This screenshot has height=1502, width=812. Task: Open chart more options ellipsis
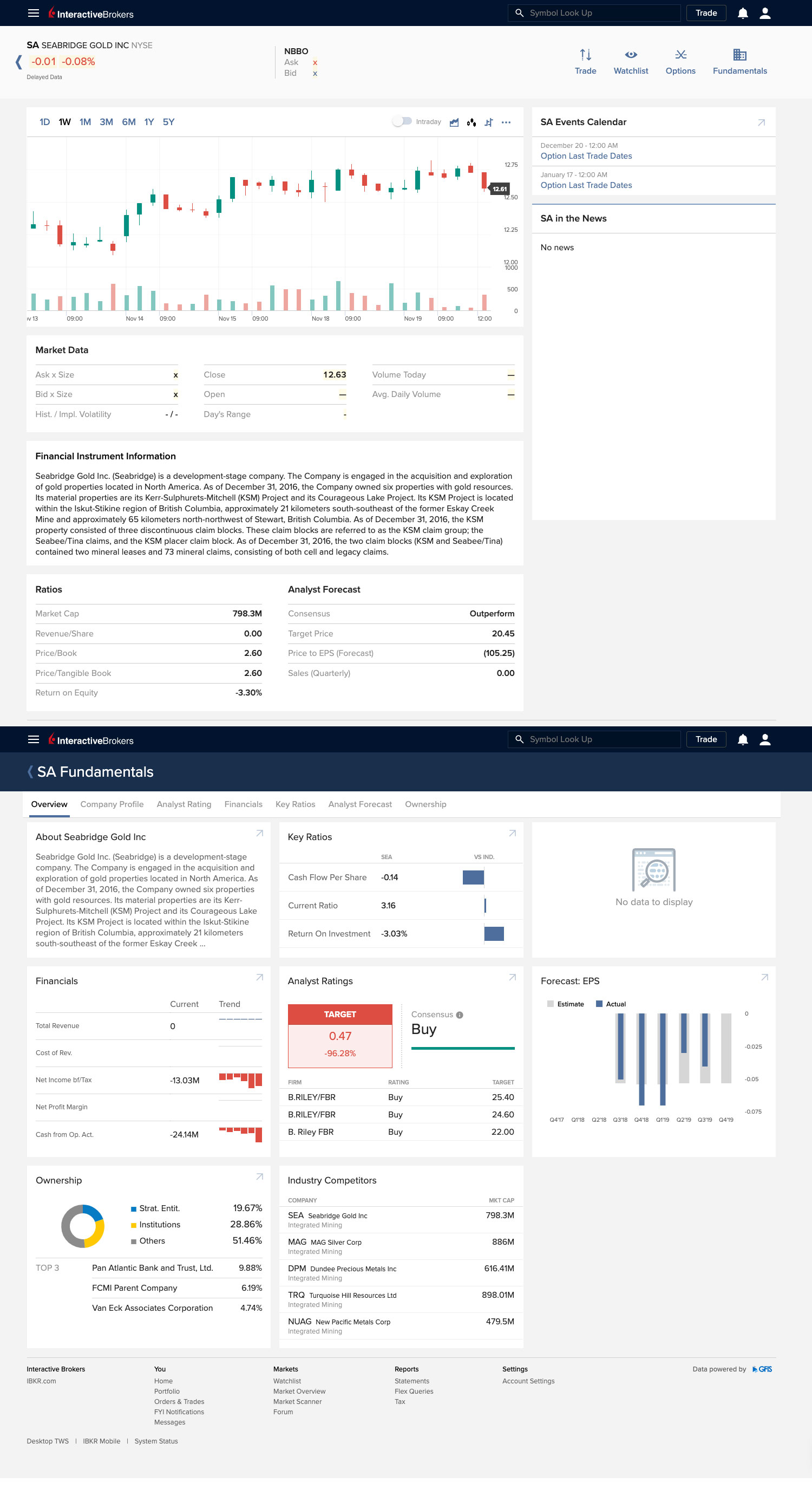point(506,122)
